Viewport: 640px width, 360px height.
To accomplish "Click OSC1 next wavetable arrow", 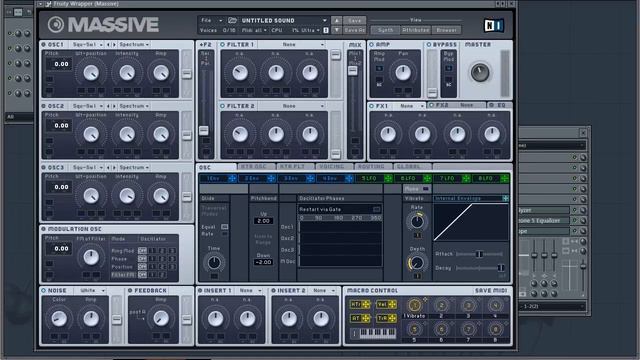I will coord(114,44).
